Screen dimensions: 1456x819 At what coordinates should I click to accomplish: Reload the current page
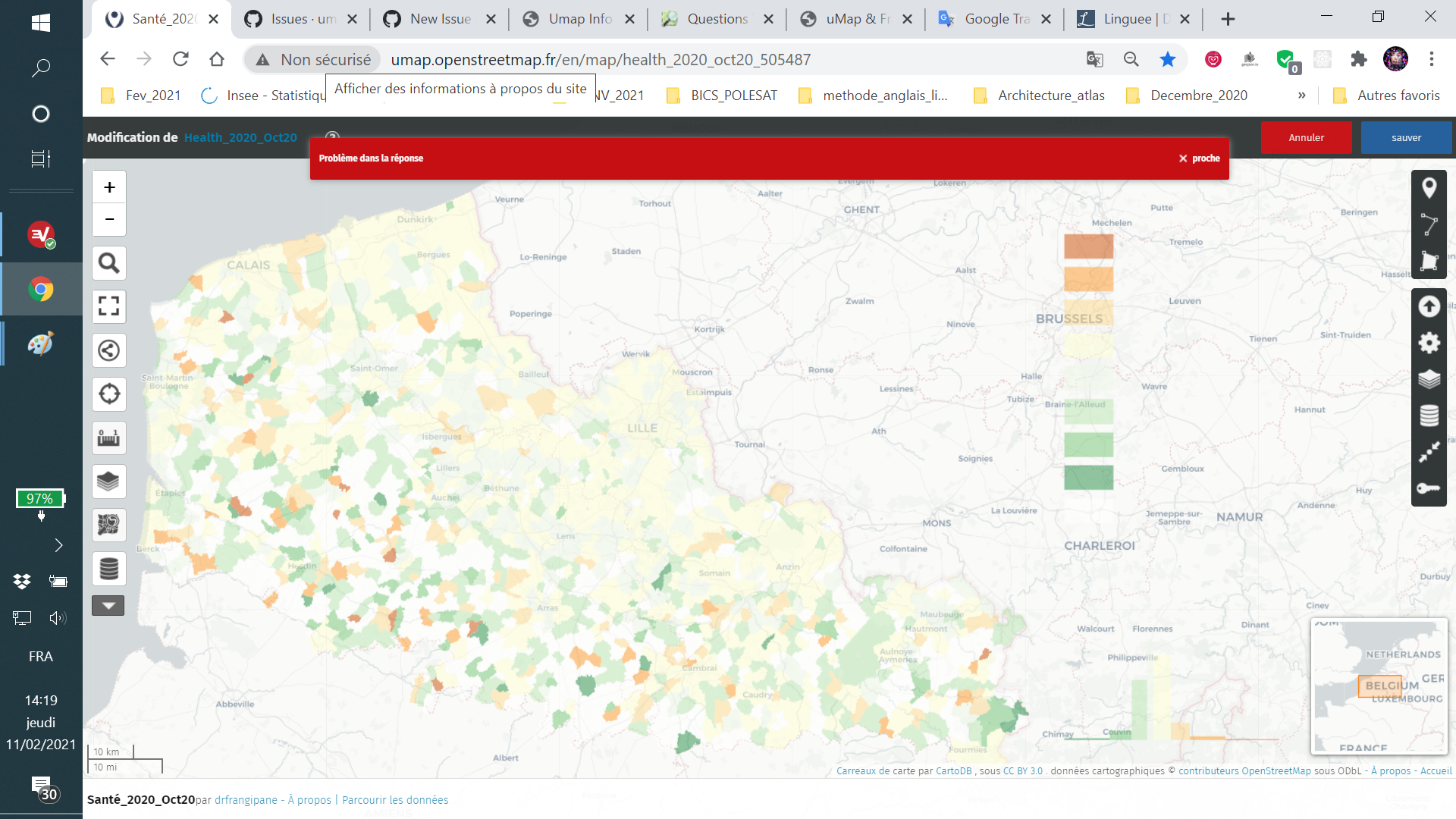180,59
